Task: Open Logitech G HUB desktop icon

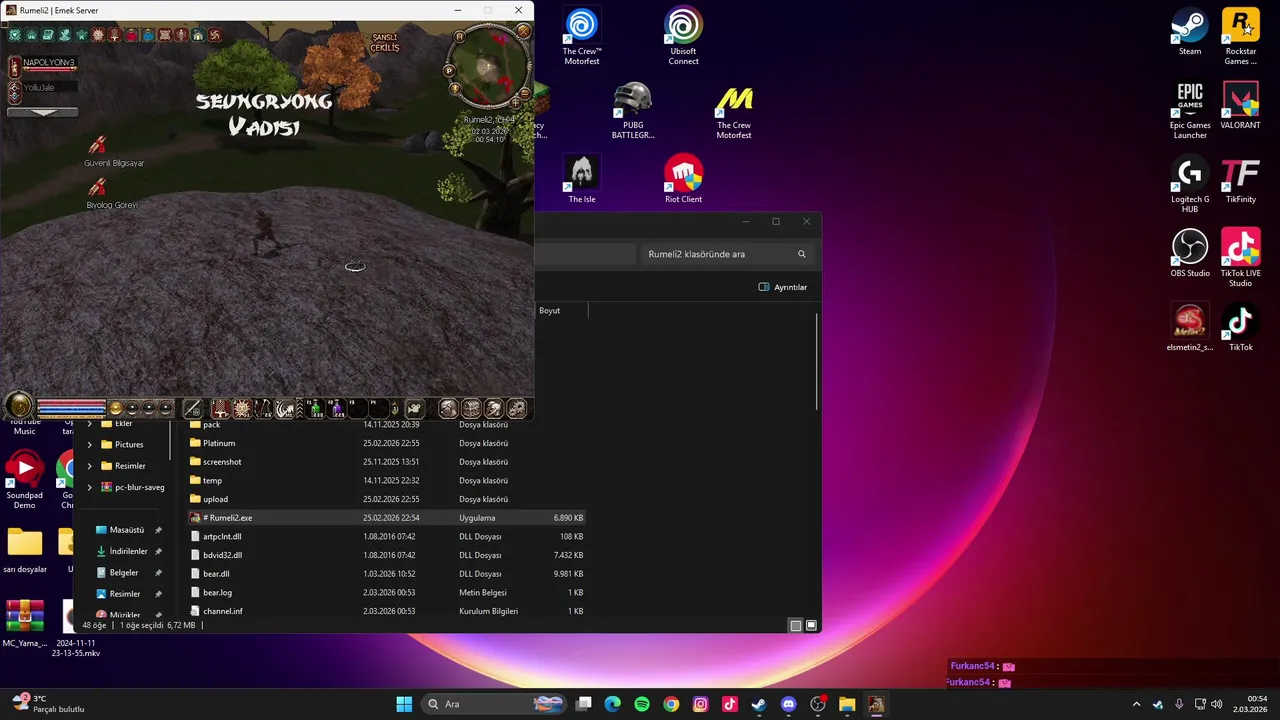Action: [x=1190, y=185]
